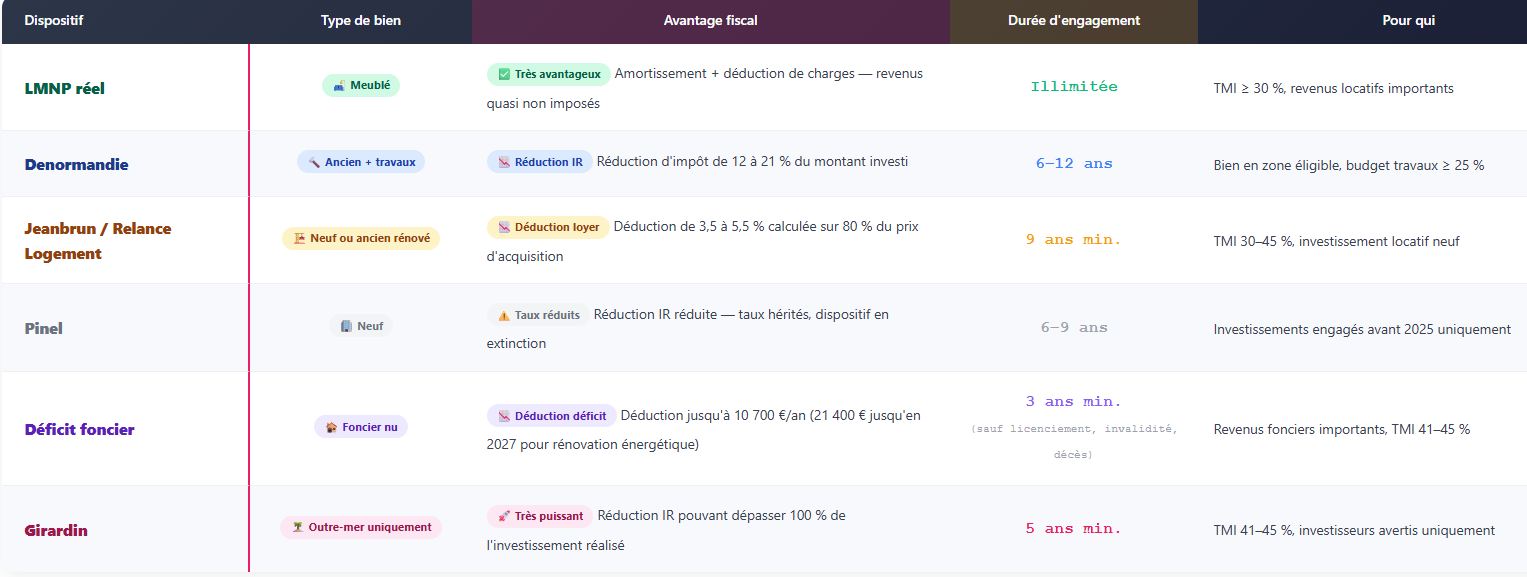Click the warning triangle icon in Taux réduits

coord(504,315)
